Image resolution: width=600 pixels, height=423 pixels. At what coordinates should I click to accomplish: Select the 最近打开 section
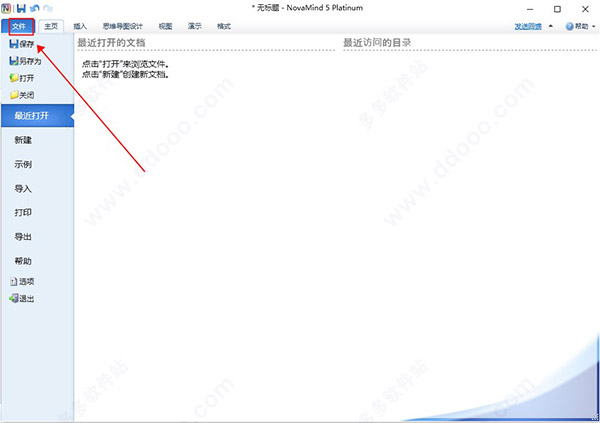click(38, 115)
